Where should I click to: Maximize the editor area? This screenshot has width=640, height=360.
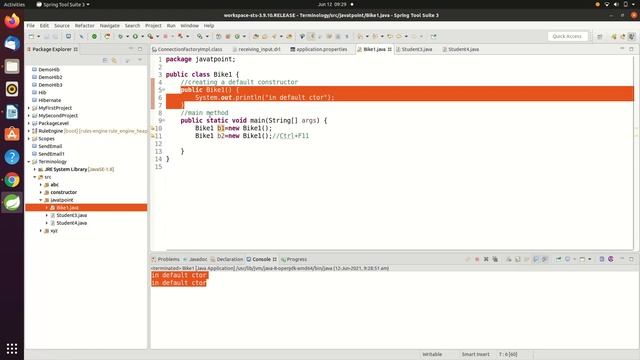coord(631,49)
